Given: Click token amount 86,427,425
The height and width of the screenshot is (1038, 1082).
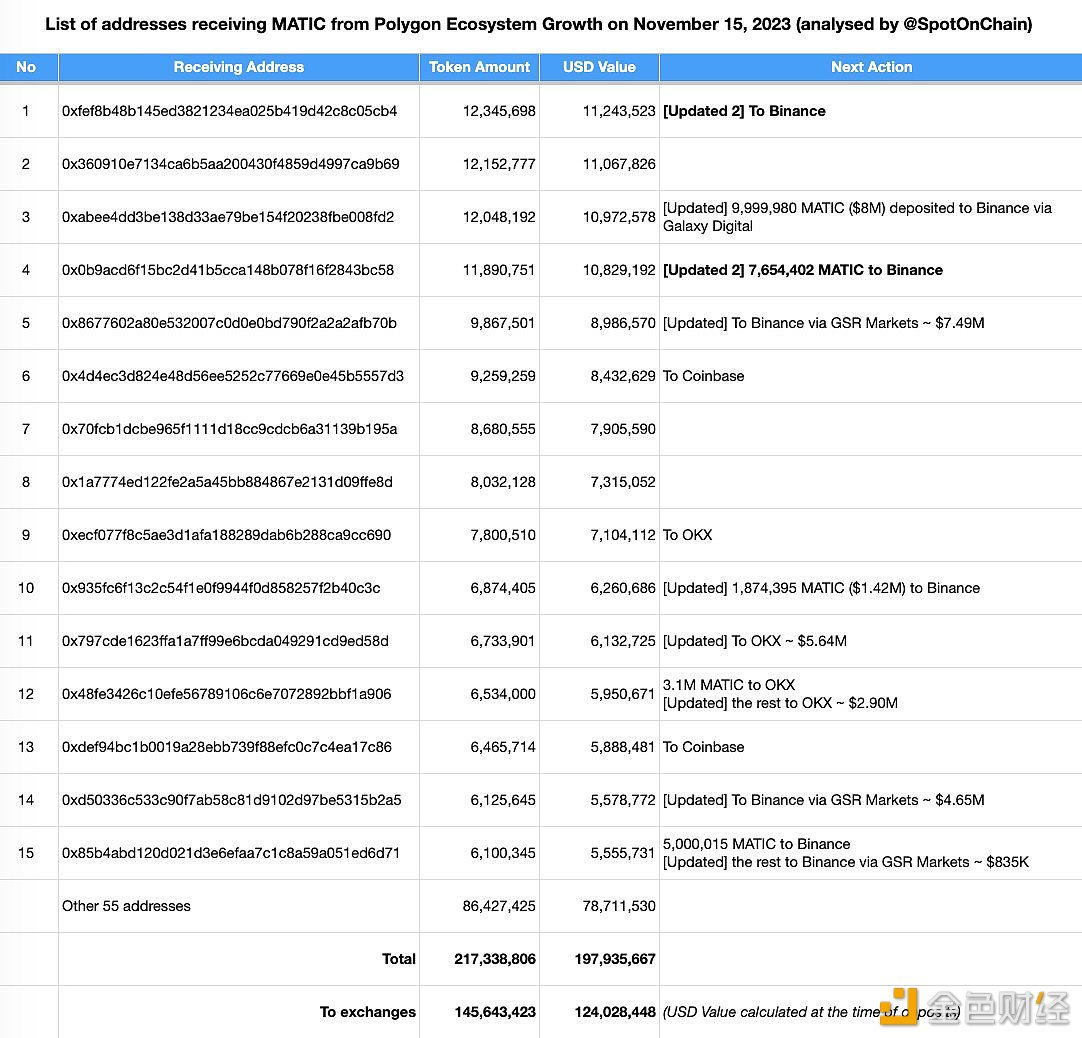Looking at the screenshot, I should point(499,906).
